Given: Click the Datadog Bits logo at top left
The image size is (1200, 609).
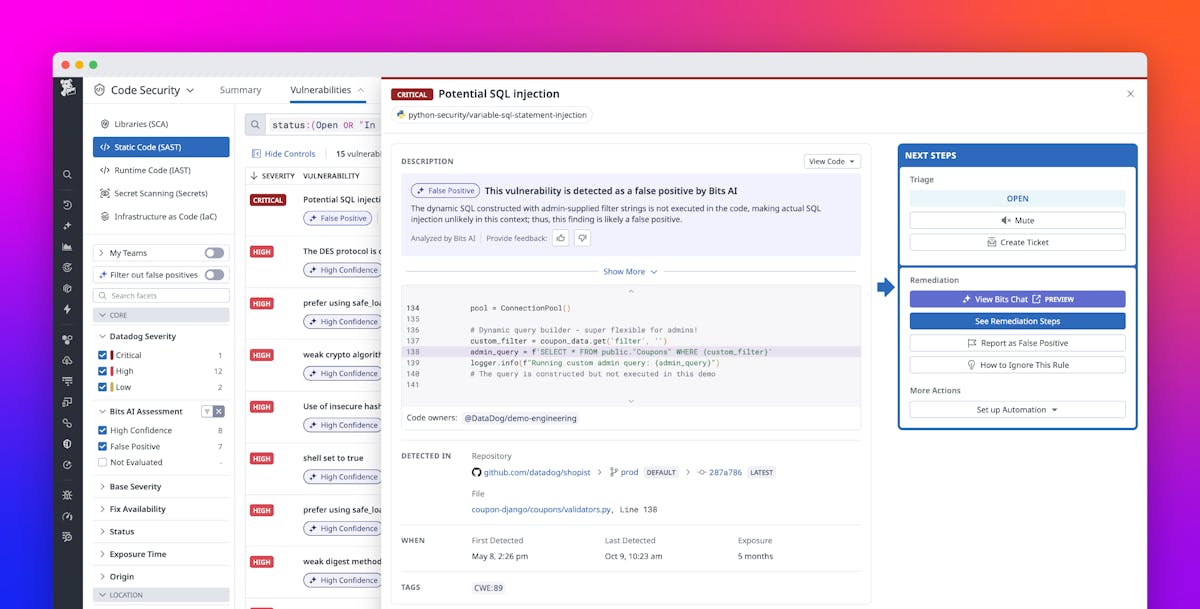Looking at the screenshot, I should point(68,89).
